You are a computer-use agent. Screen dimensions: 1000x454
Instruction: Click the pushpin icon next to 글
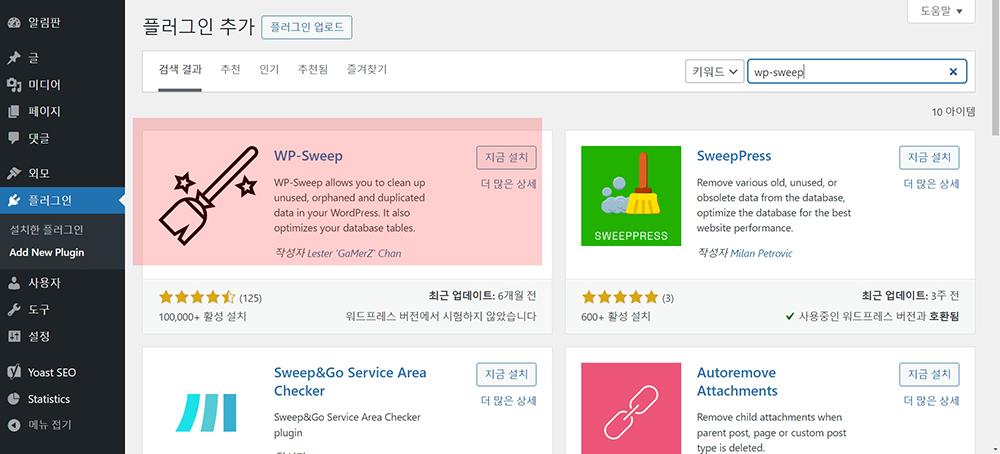click(x=14, y=58)
